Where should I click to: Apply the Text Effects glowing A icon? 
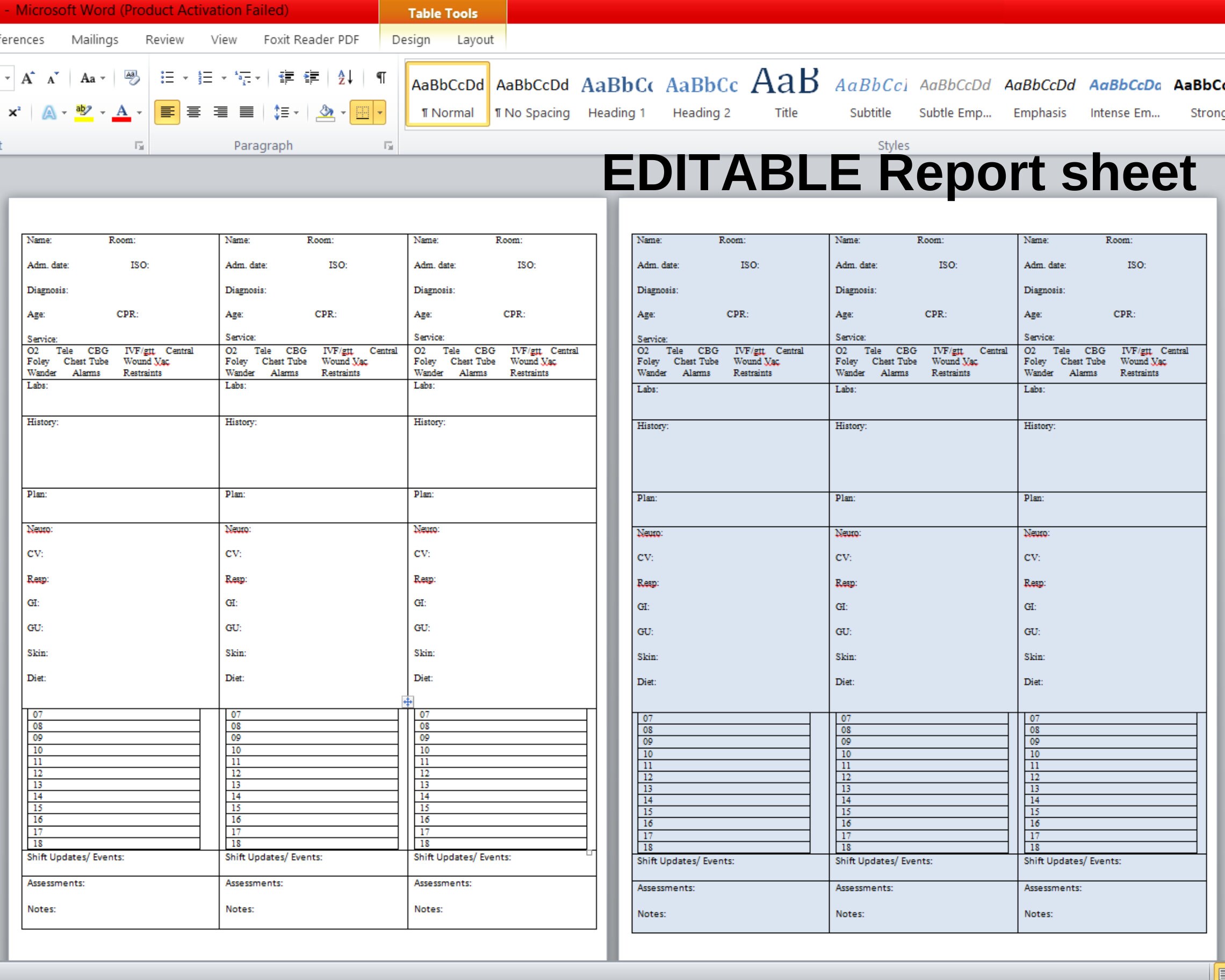click(x=50, y=113)
